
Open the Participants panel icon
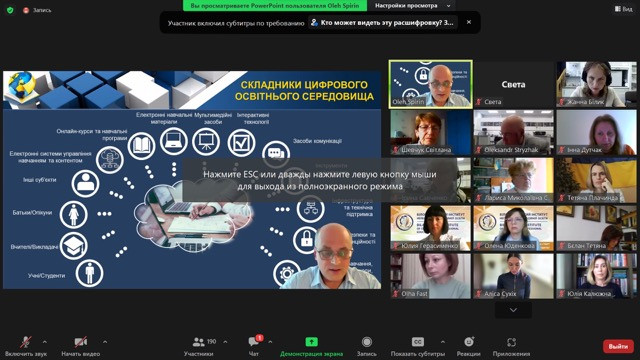tap(198, 342)
